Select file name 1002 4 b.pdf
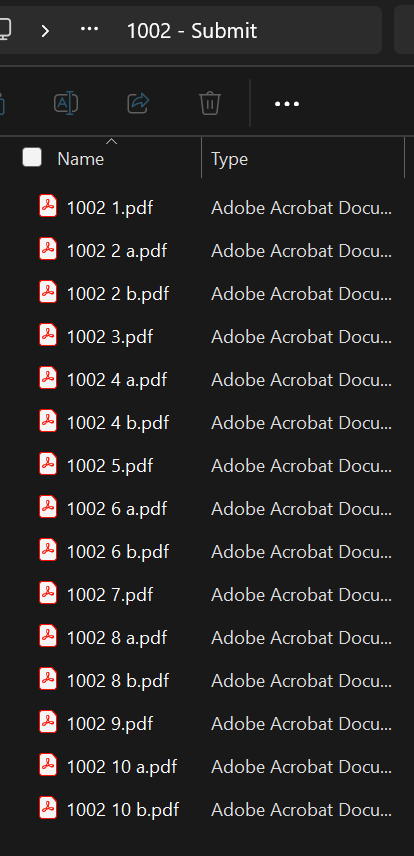 118,423
